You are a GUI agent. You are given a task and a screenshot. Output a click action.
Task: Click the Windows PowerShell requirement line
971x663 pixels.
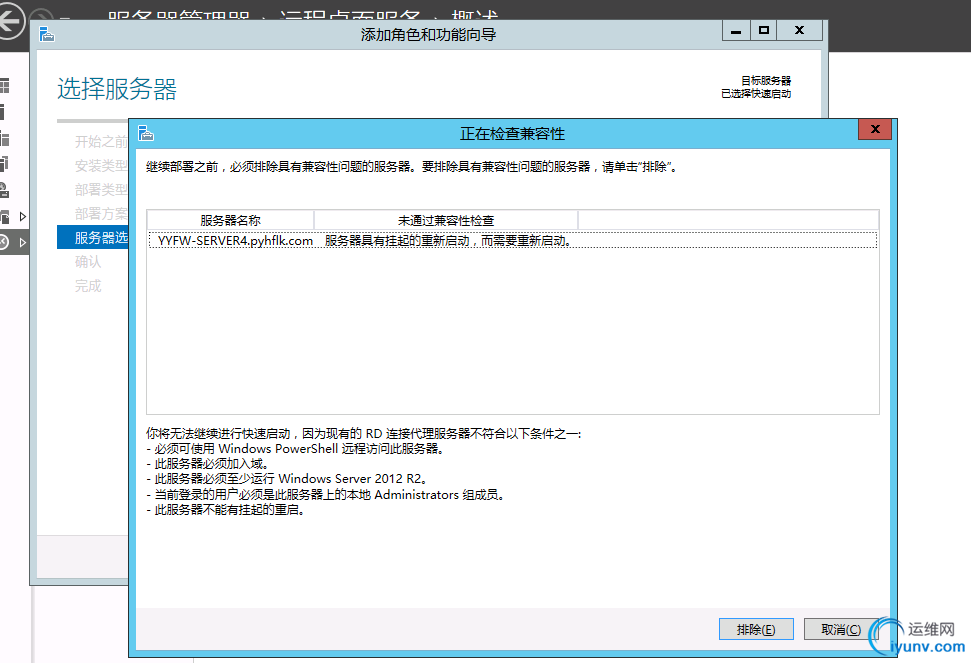[295, 448]
